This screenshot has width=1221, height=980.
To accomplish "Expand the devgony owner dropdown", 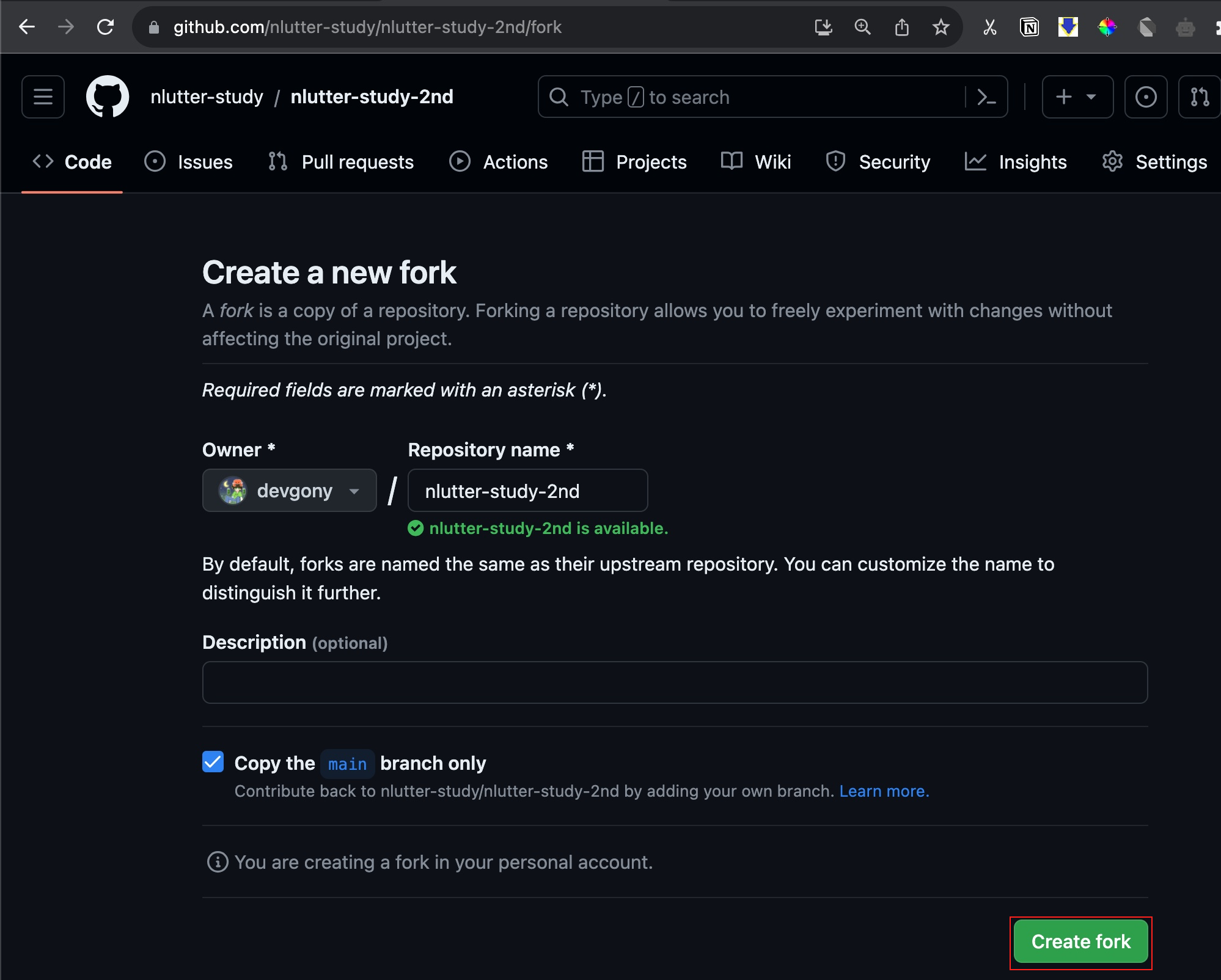I will (289, 491).
